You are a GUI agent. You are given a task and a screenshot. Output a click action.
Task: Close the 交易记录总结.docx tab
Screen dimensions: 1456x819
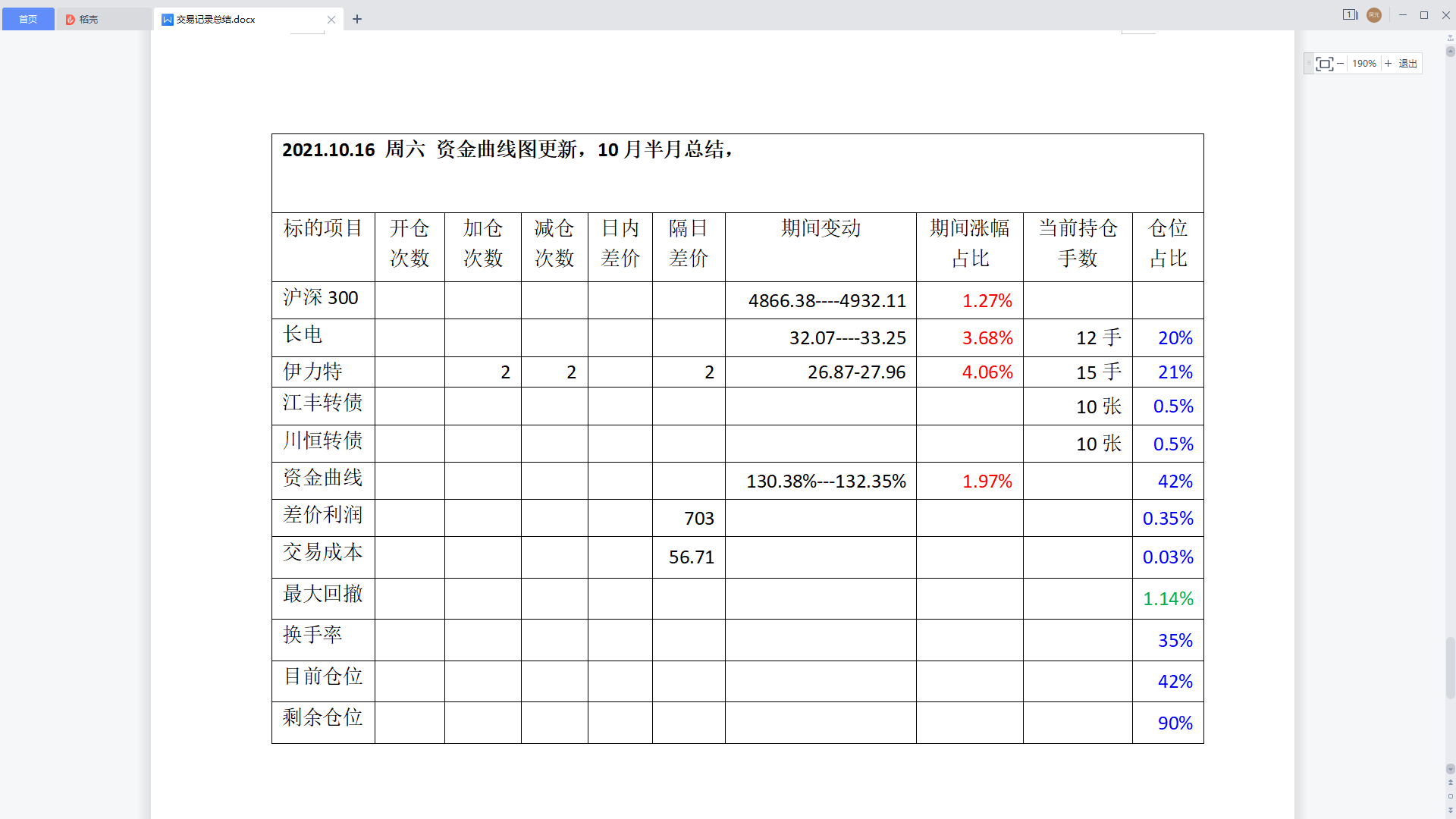tap(331, 20)
